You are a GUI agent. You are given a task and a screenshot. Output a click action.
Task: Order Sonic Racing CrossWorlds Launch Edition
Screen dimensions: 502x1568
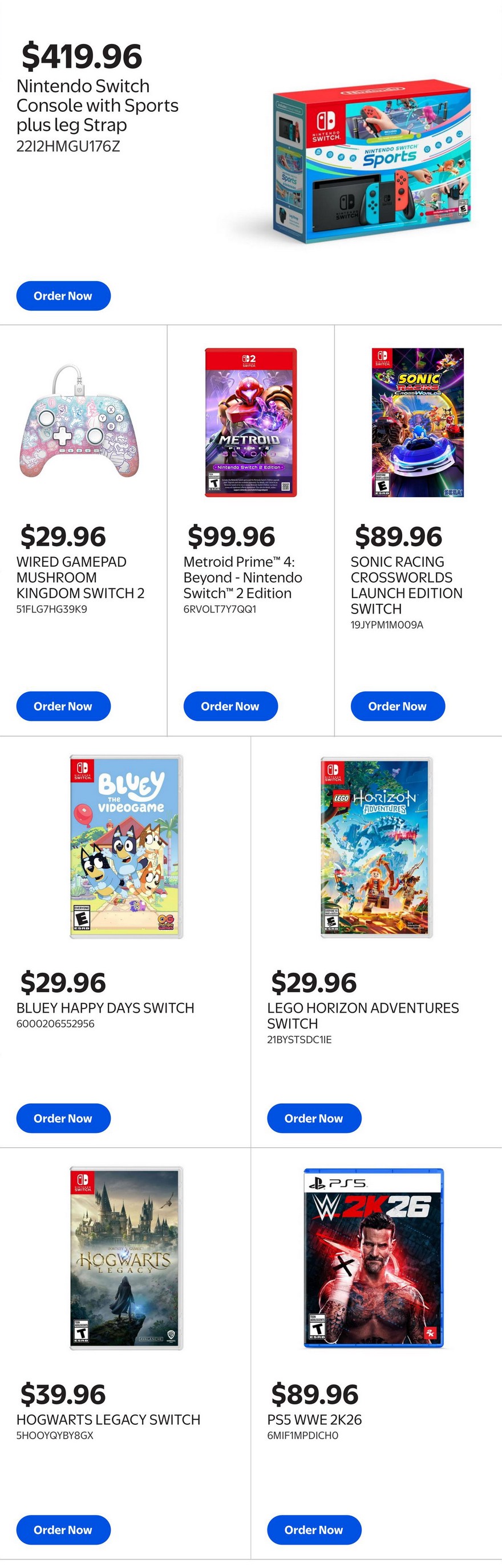(x=397, y=706)
